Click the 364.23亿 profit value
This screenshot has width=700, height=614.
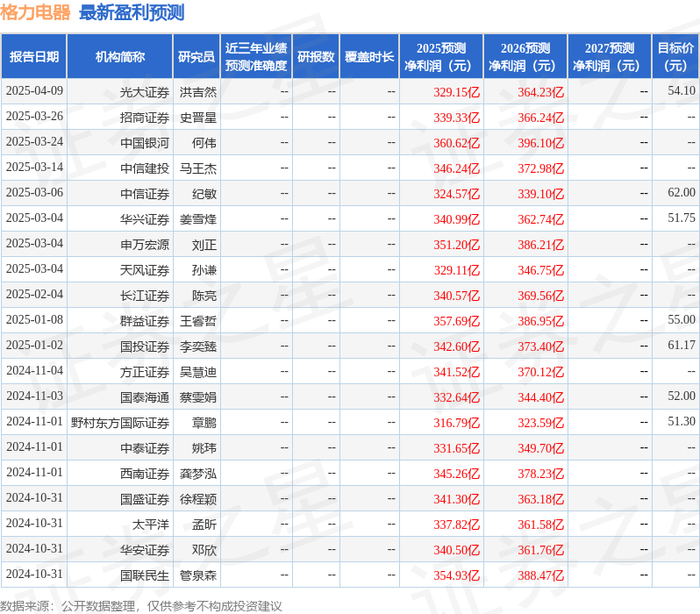click(541, 92)
